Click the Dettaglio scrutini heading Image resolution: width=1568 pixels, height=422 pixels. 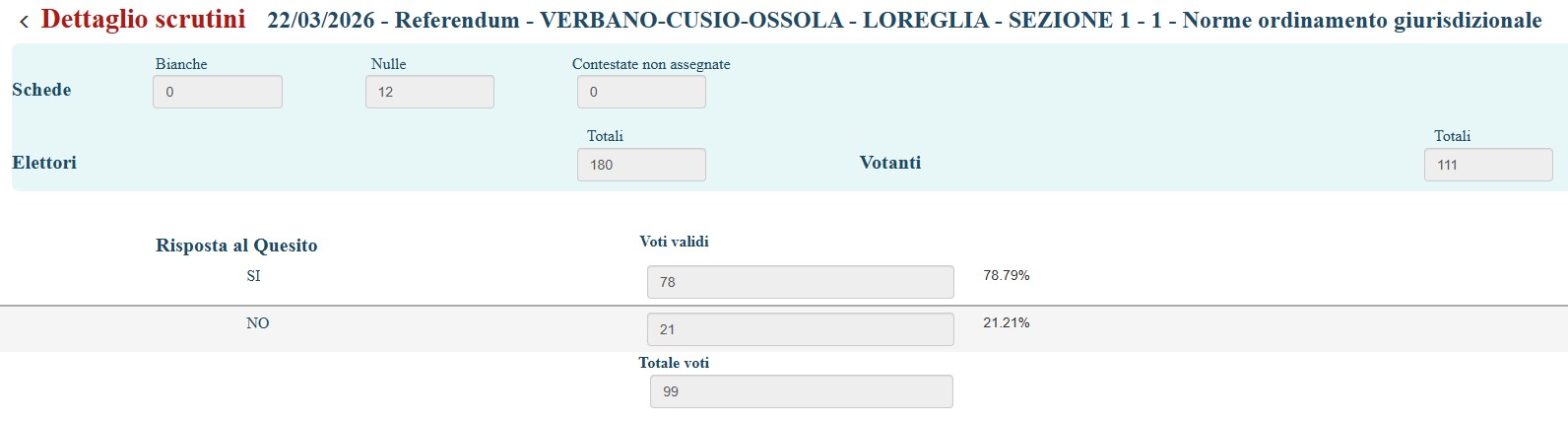pyautogui.click(x=144, y=20)
